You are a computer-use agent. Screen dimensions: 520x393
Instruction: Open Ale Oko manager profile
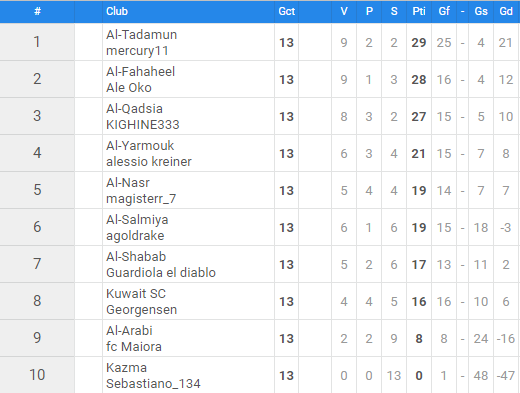tap(129, 88)
